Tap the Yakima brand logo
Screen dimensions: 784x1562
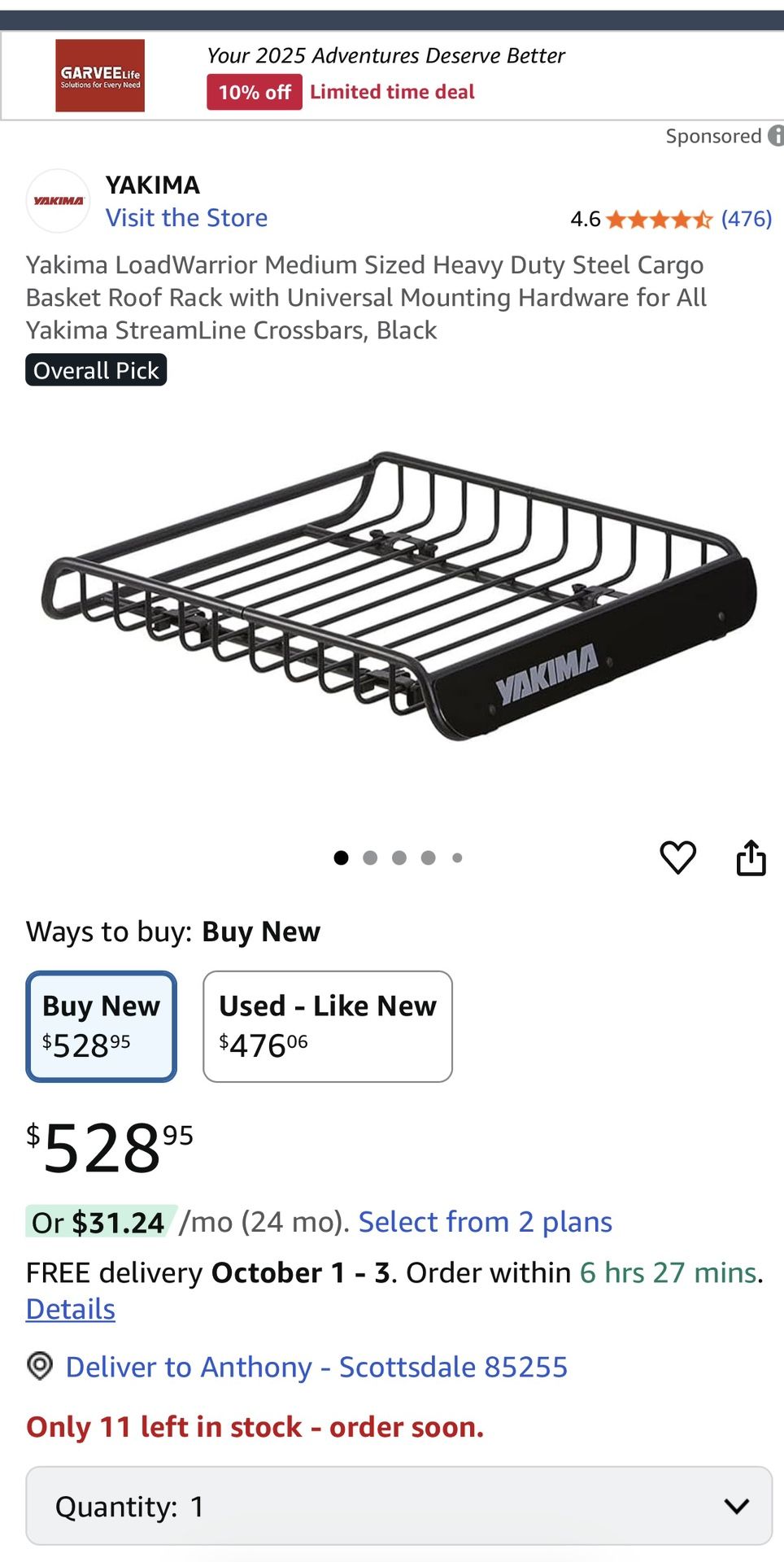pos(58,201)
